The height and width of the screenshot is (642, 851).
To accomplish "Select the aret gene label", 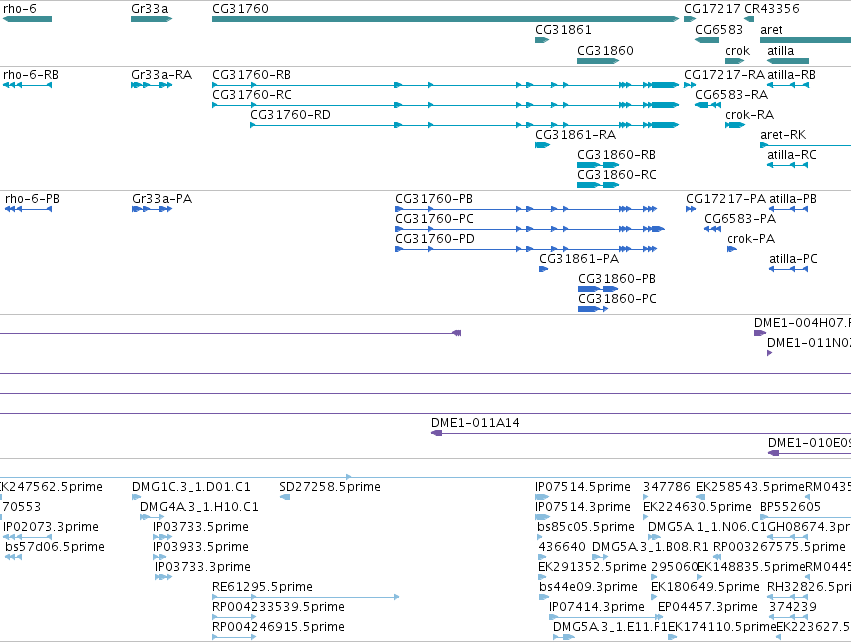I will point(771,30).
